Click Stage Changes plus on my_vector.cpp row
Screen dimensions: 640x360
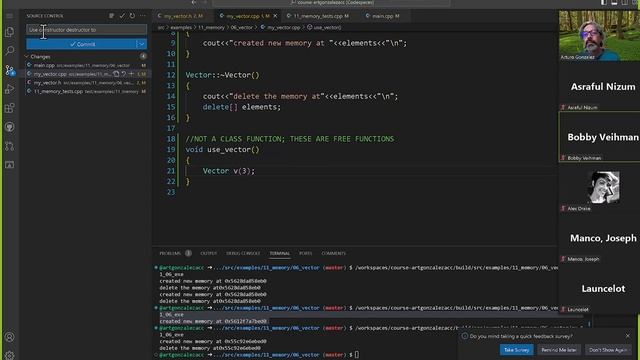[131, 74]
